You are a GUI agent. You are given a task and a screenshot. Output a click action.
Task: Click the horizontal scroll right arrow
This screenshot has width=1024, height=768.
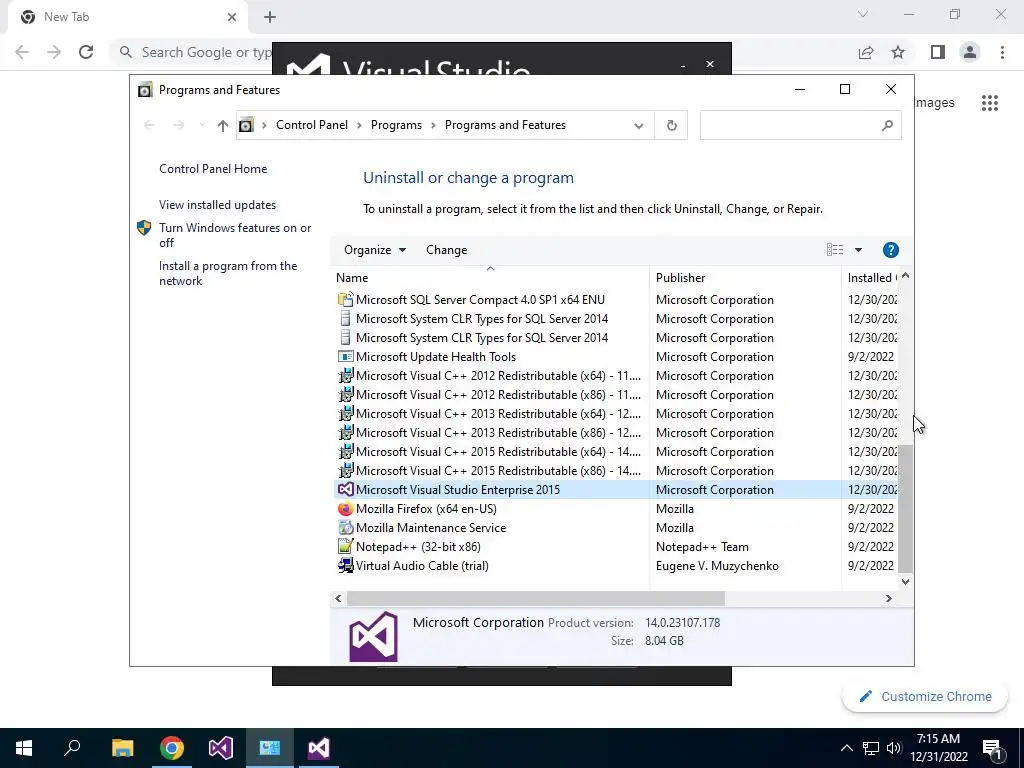pos(888,598)
